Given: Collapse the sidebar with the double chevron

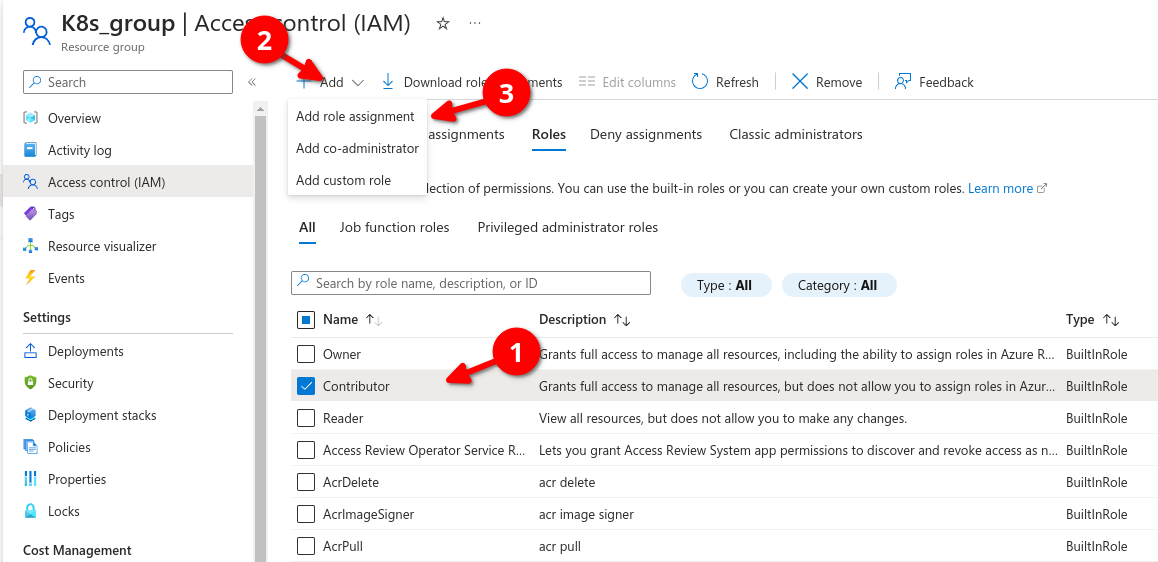Looking at the screenshot, I should pyautogui.click(x=252, y=82).
